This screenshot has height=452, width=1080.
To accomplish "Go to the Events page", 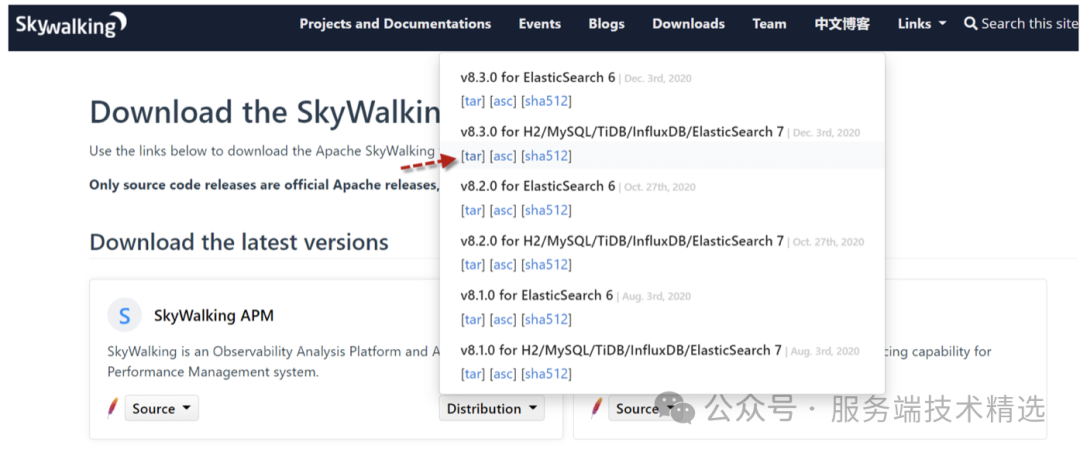I will coord(540,24).
